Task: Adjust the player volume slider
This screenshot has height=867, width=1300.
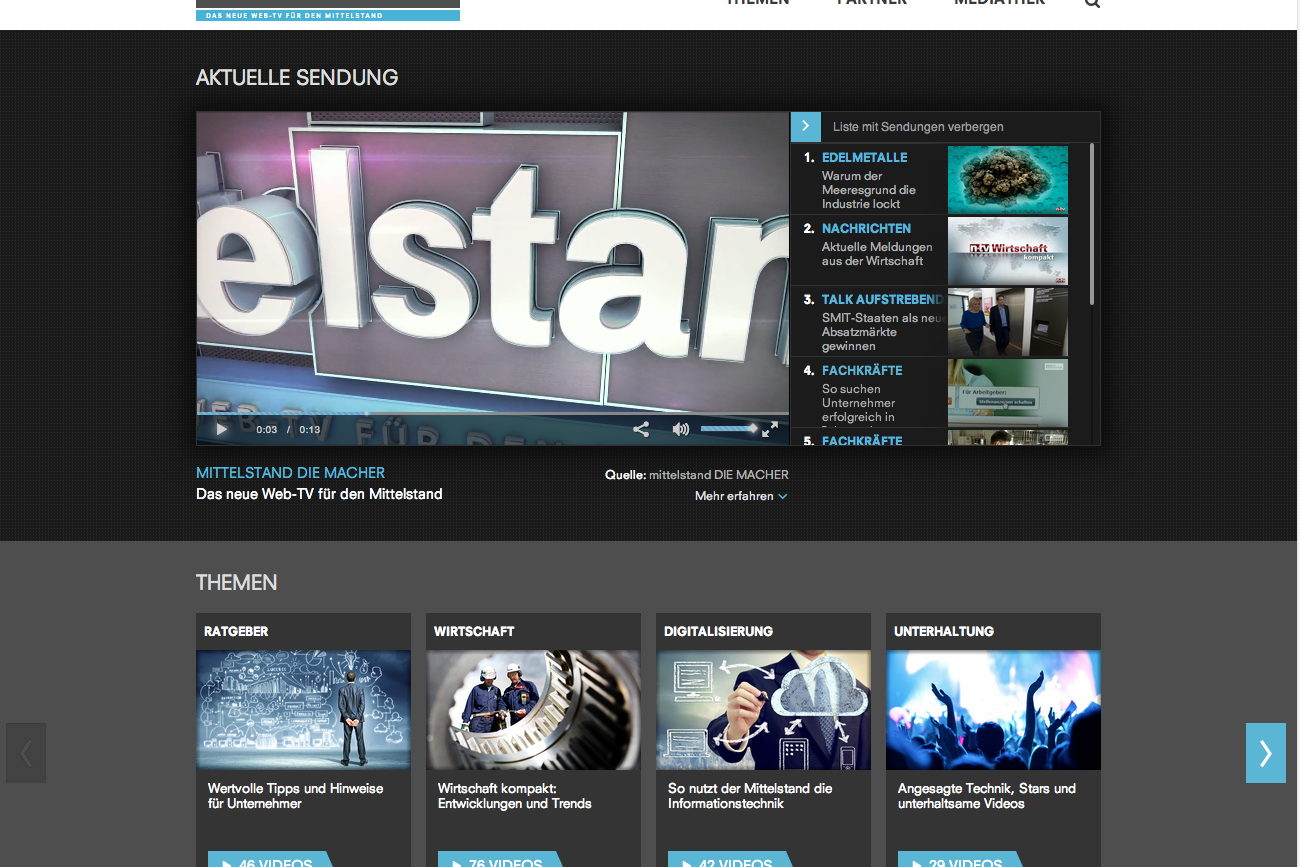Action: 728,428
